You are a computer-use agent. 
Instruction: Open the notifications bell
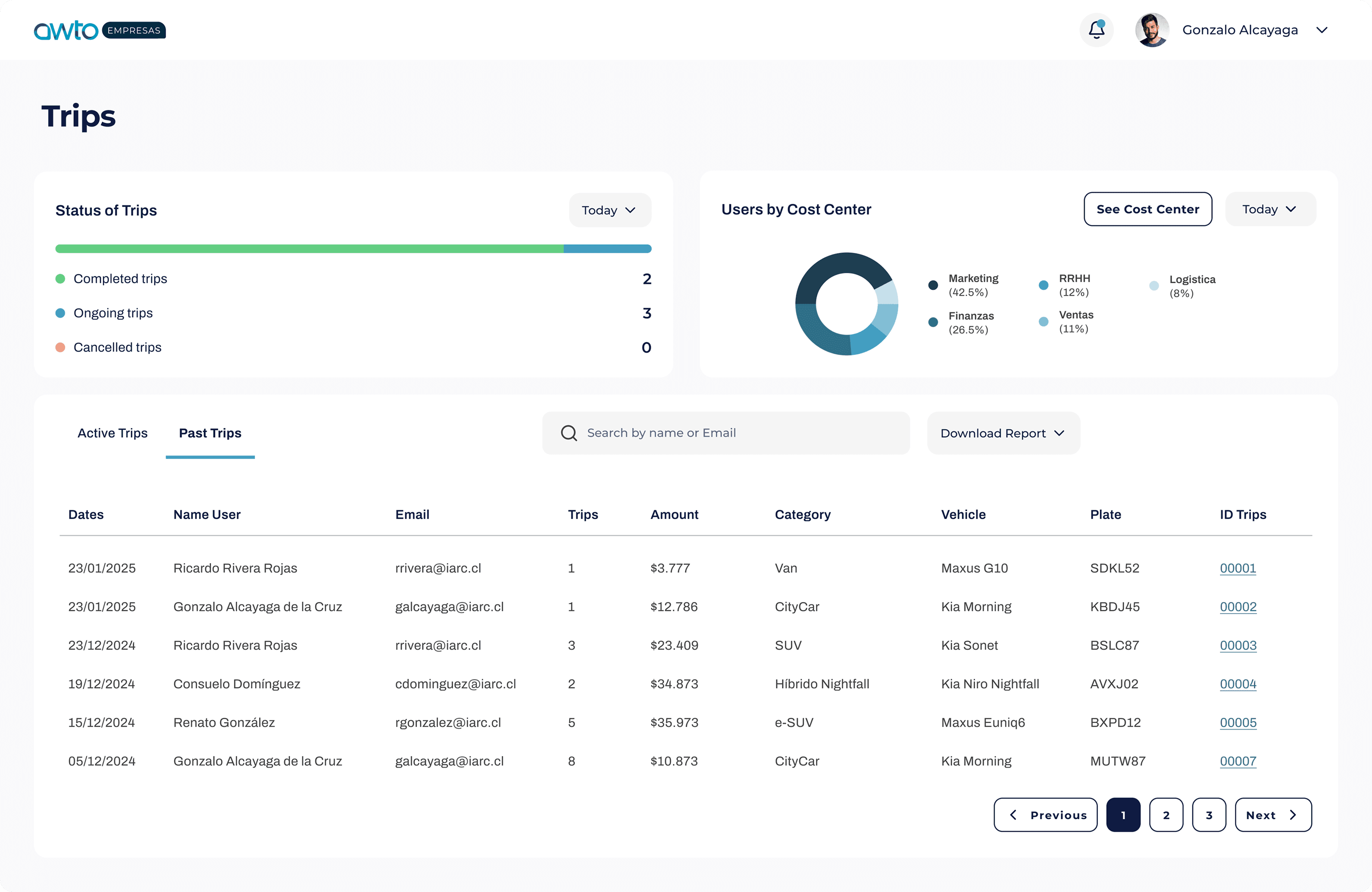tap(1096, 30)
